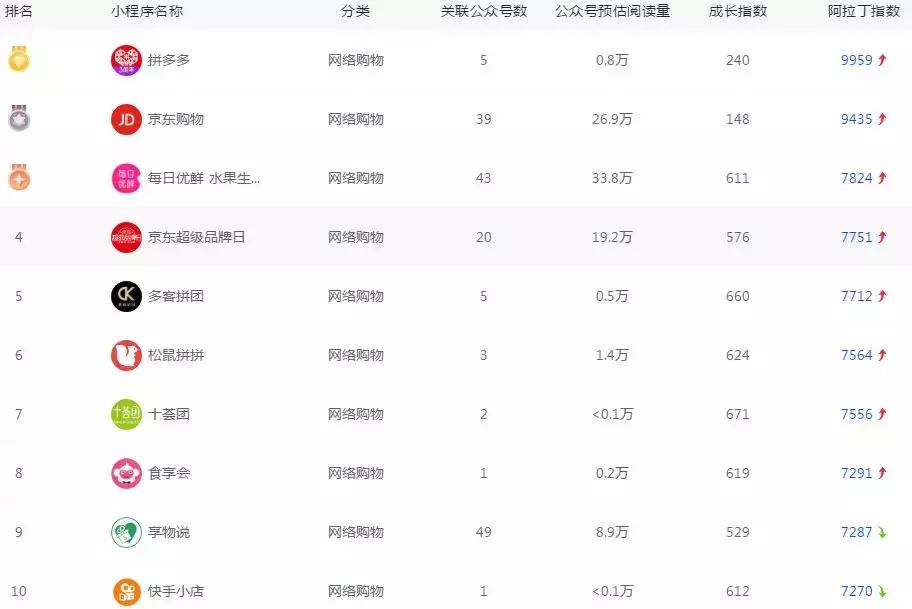Click the 多客拼团 black CK icon
912x609 pixels.
click(126, 296)
